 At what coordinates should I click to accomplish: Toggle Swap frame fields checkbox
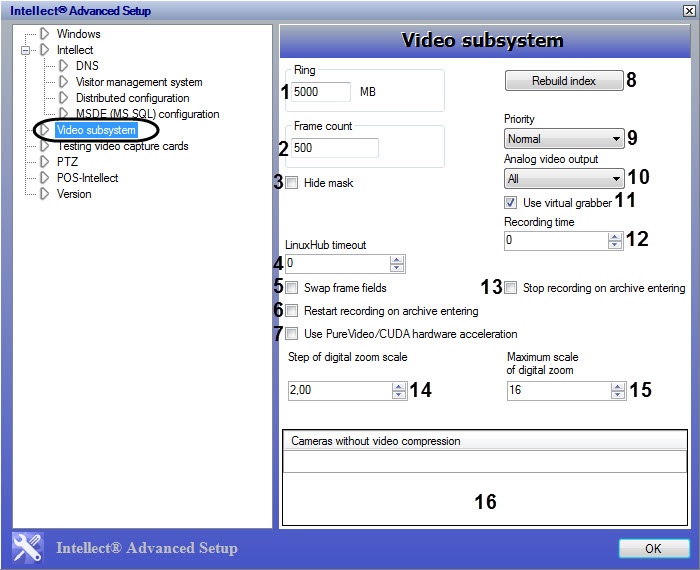coord(292,287)
